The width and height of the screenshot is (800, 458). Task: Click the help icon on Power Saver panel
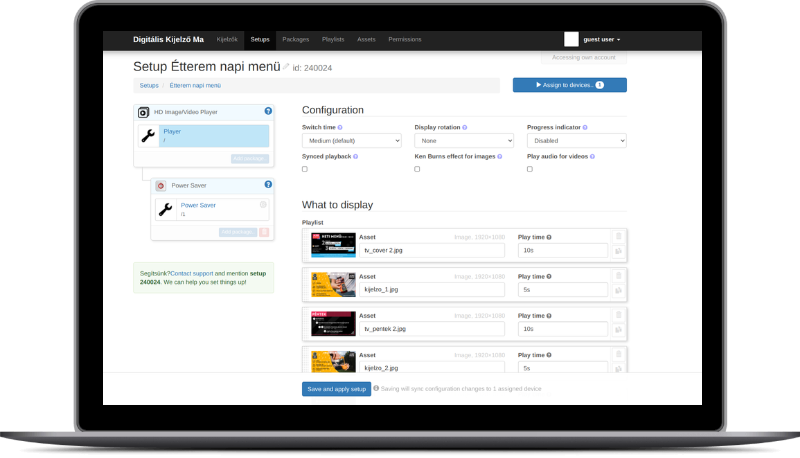click(268, 184)
